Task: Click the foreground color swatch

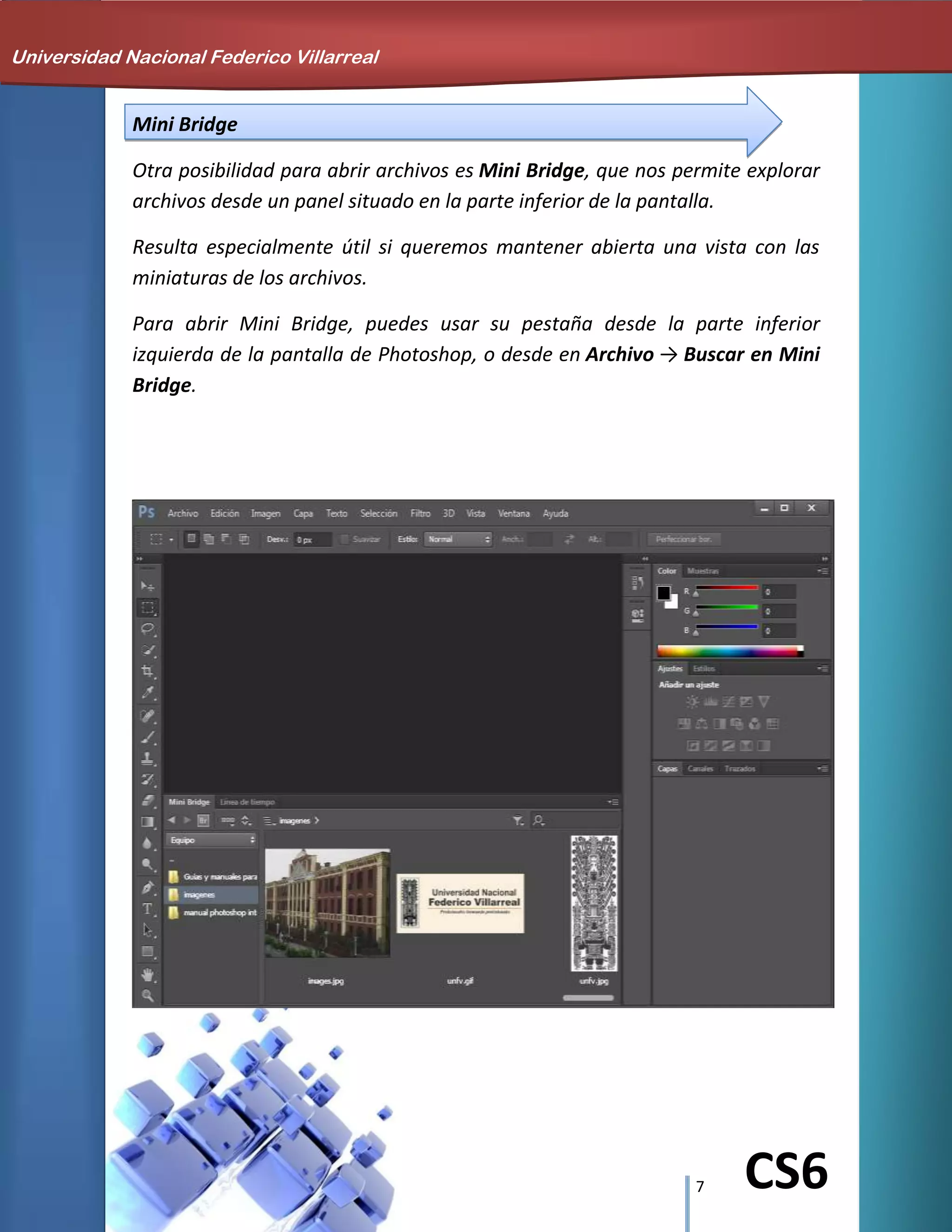Action: (664, 593)
